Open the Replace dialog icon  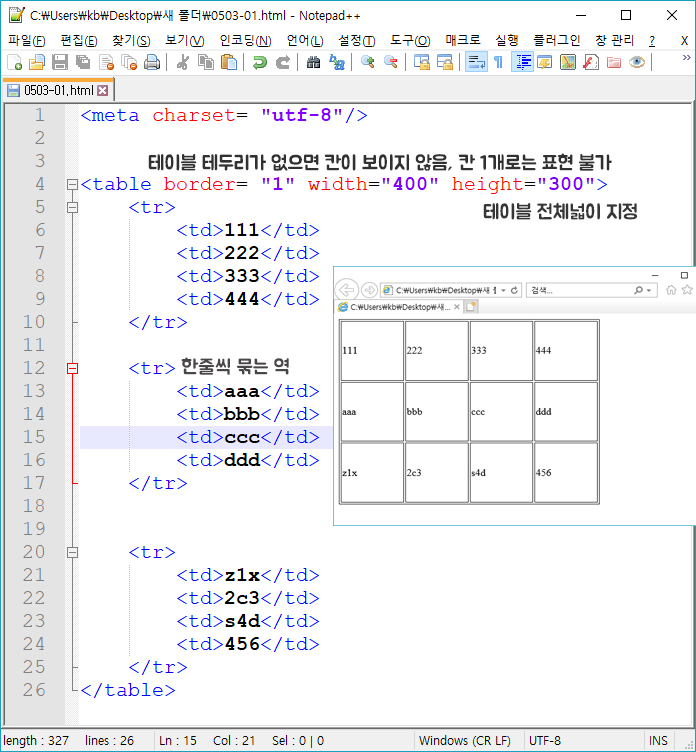click(337, 62)
